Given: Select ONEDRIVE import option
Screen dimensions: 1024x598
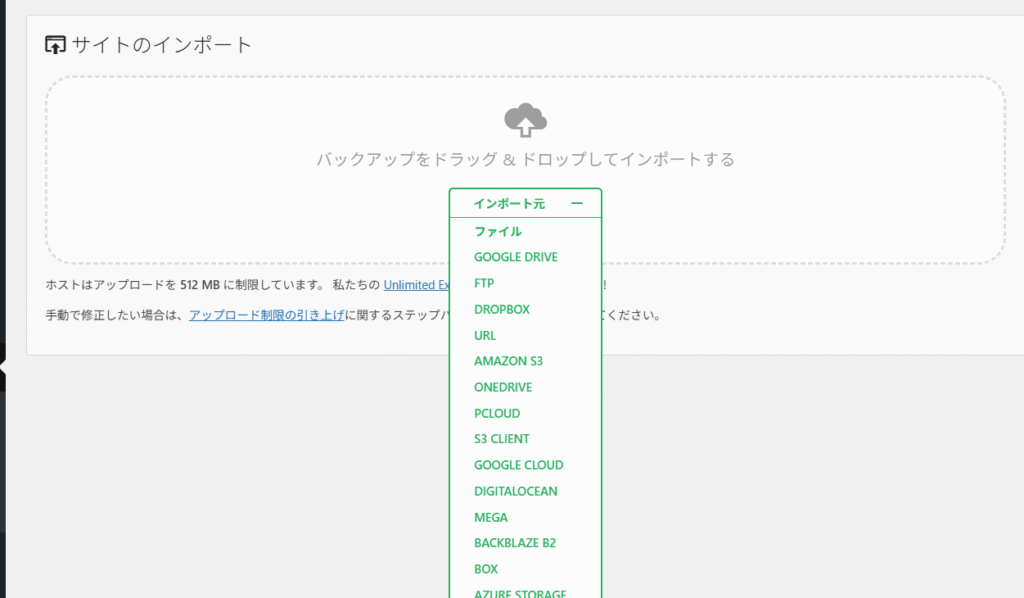Looking at the screenshot, I should 503,387.
